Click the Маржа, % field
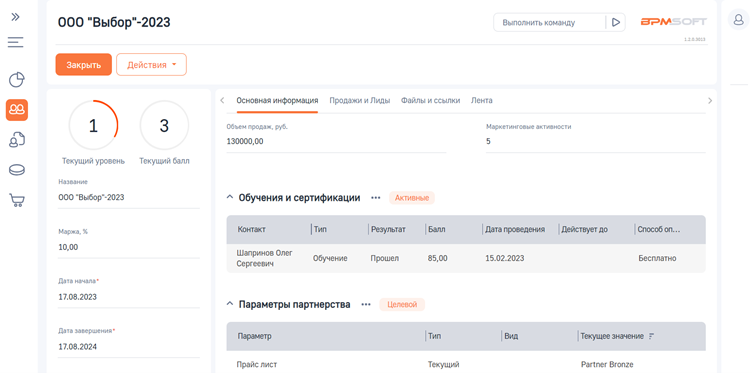 pyautogui.click(x=129, y=247)
